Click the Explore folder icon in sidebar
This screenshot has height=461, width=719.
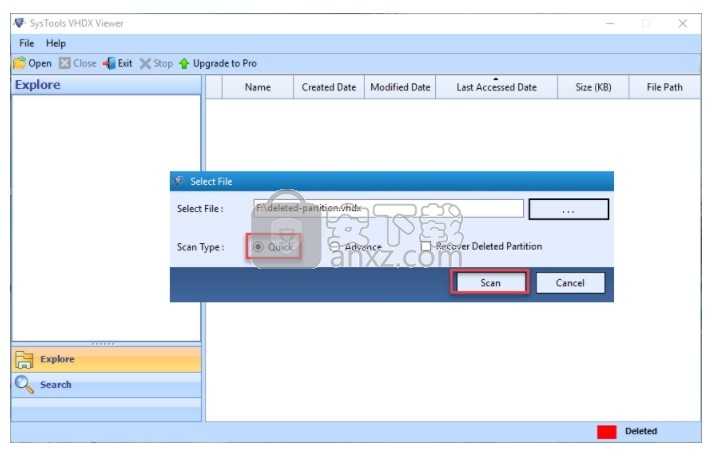24,360
